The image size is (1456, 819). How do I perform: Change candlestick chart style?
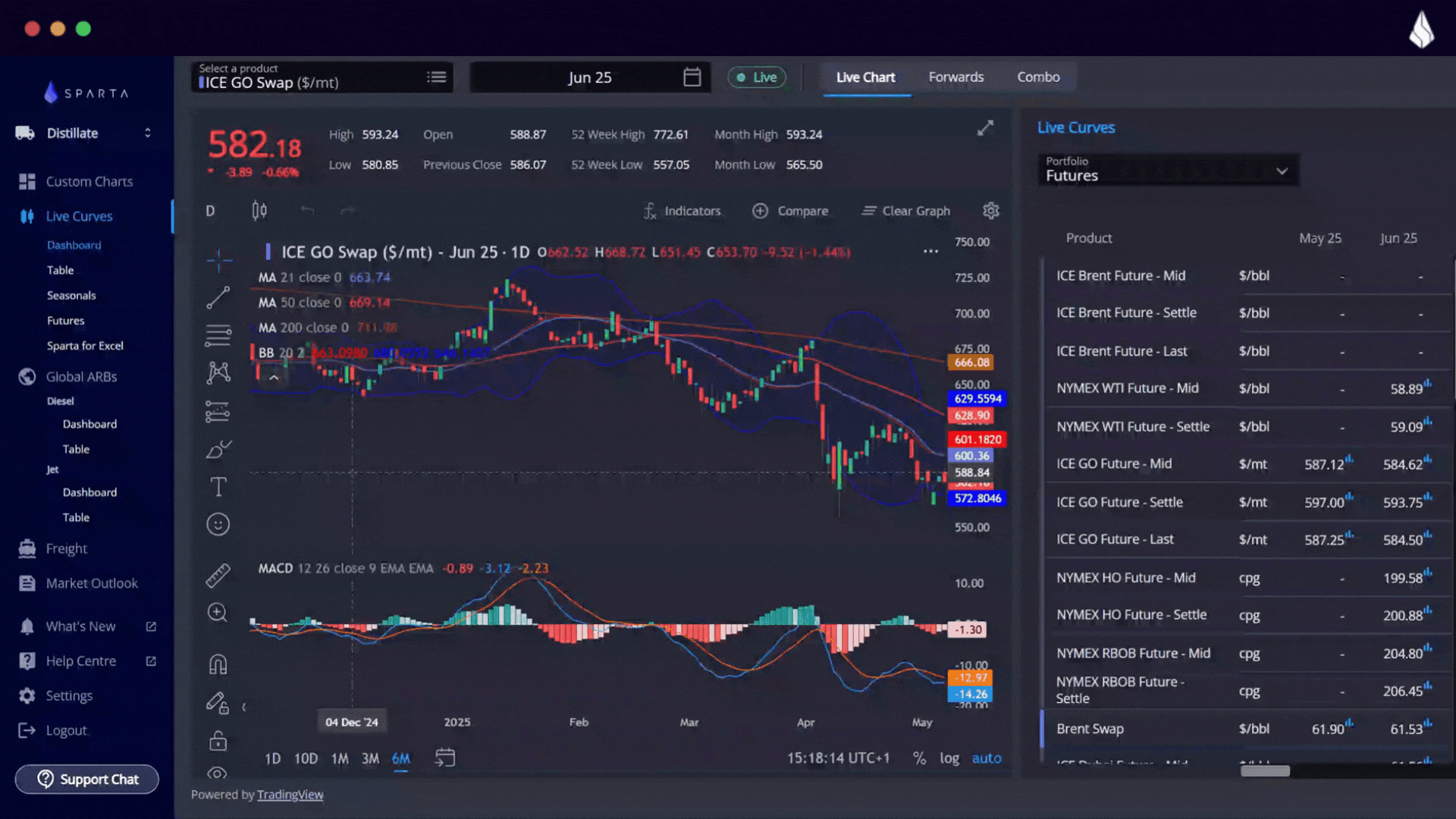[x=259, y=211]
